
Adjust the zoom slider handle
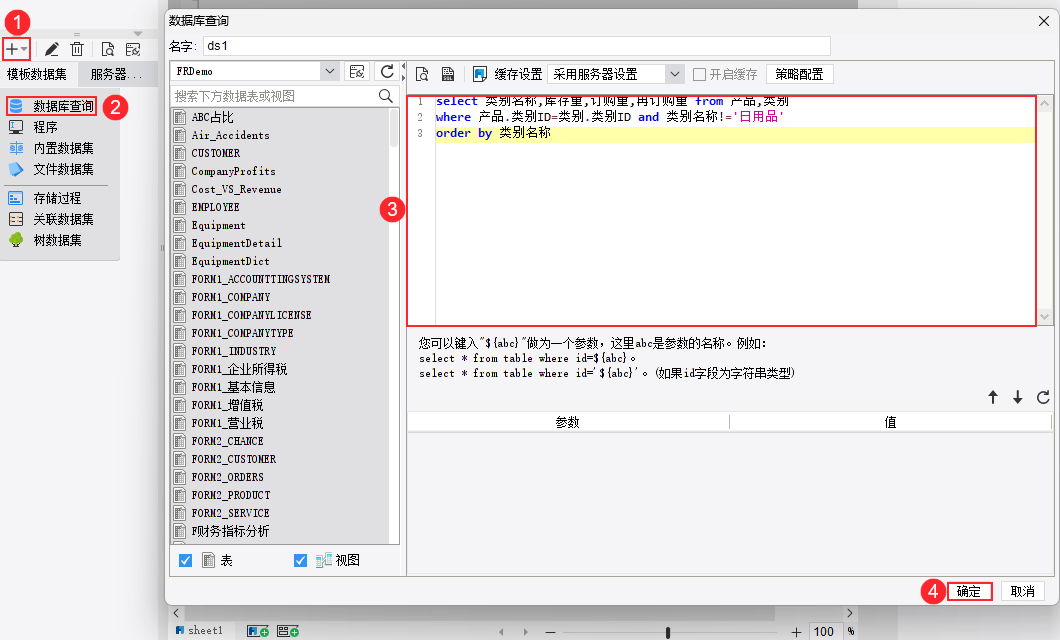[x=668, y=633]
